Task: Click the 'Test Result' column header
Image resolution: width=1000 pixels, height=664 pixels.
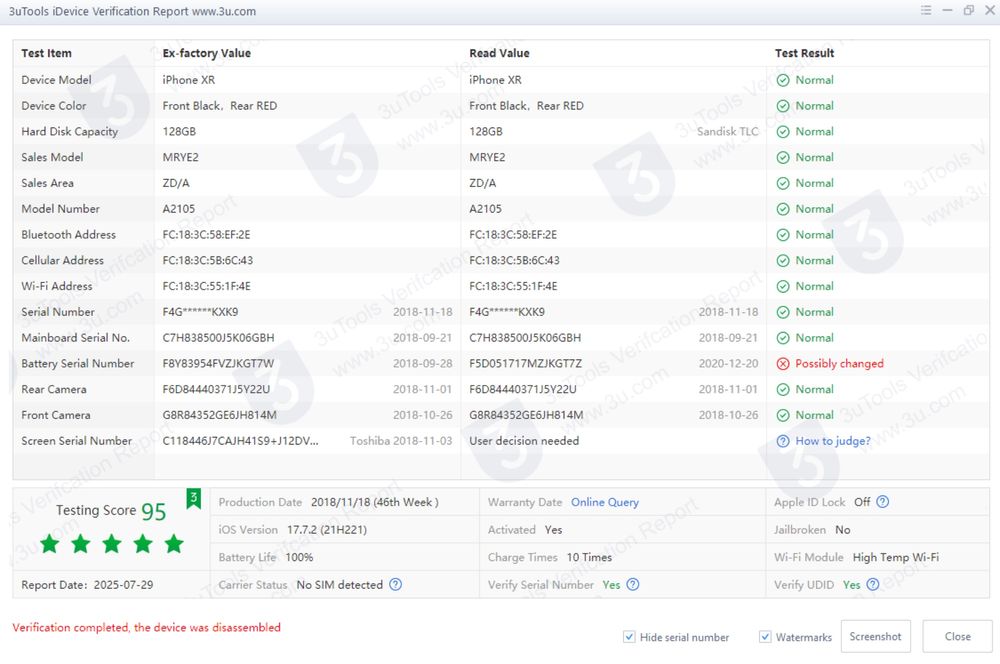Action: (804, 53)
